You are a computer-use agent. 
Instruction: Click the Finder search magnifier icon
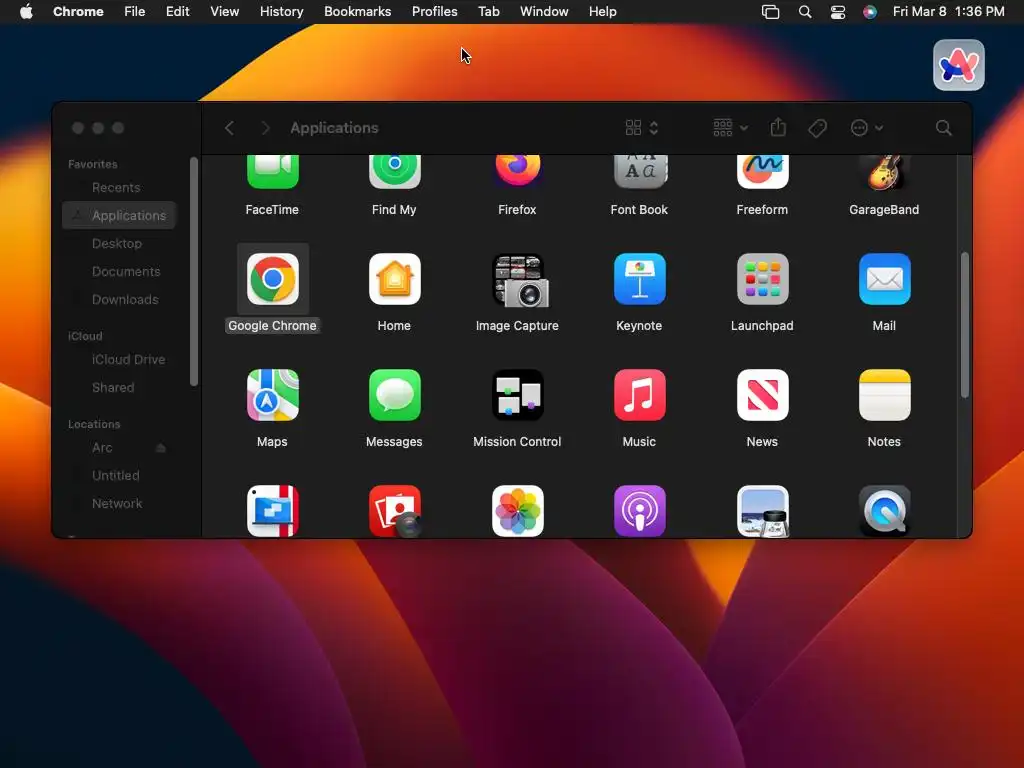point(943,128)
